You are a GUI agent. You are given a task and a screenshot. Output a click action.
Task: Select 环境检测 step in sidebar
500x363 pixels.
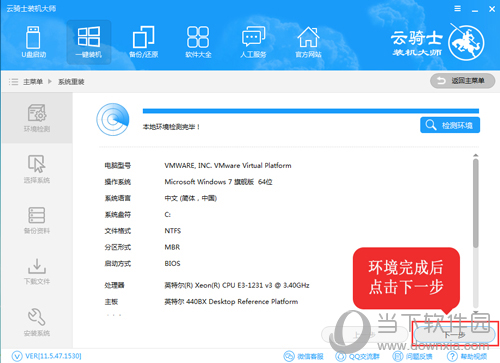click(x=37, y=118)
